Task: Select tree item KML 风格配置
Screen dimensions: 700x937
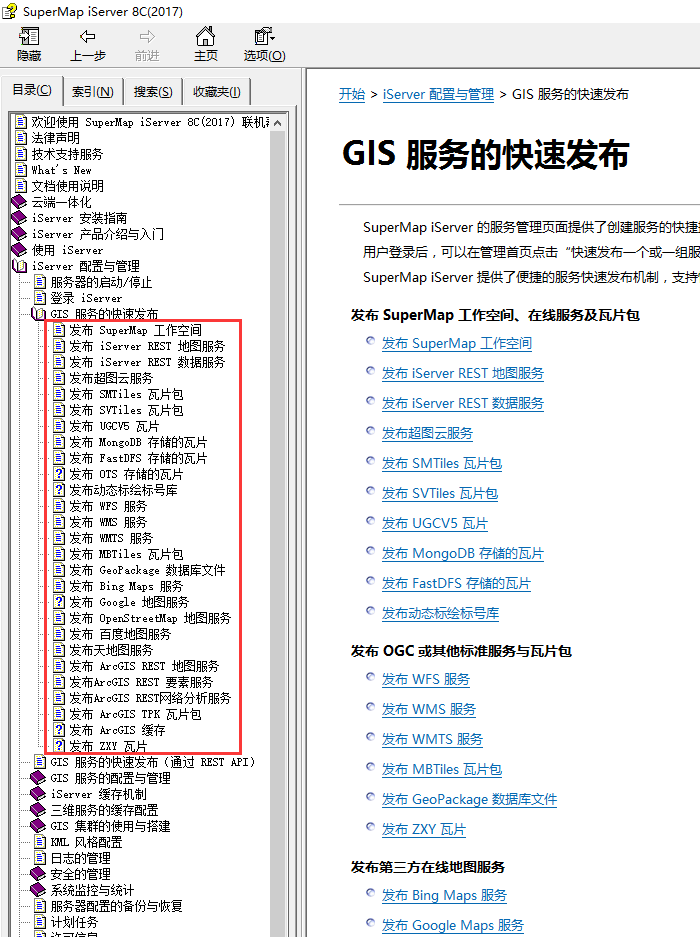Action: tap(86, 842)
